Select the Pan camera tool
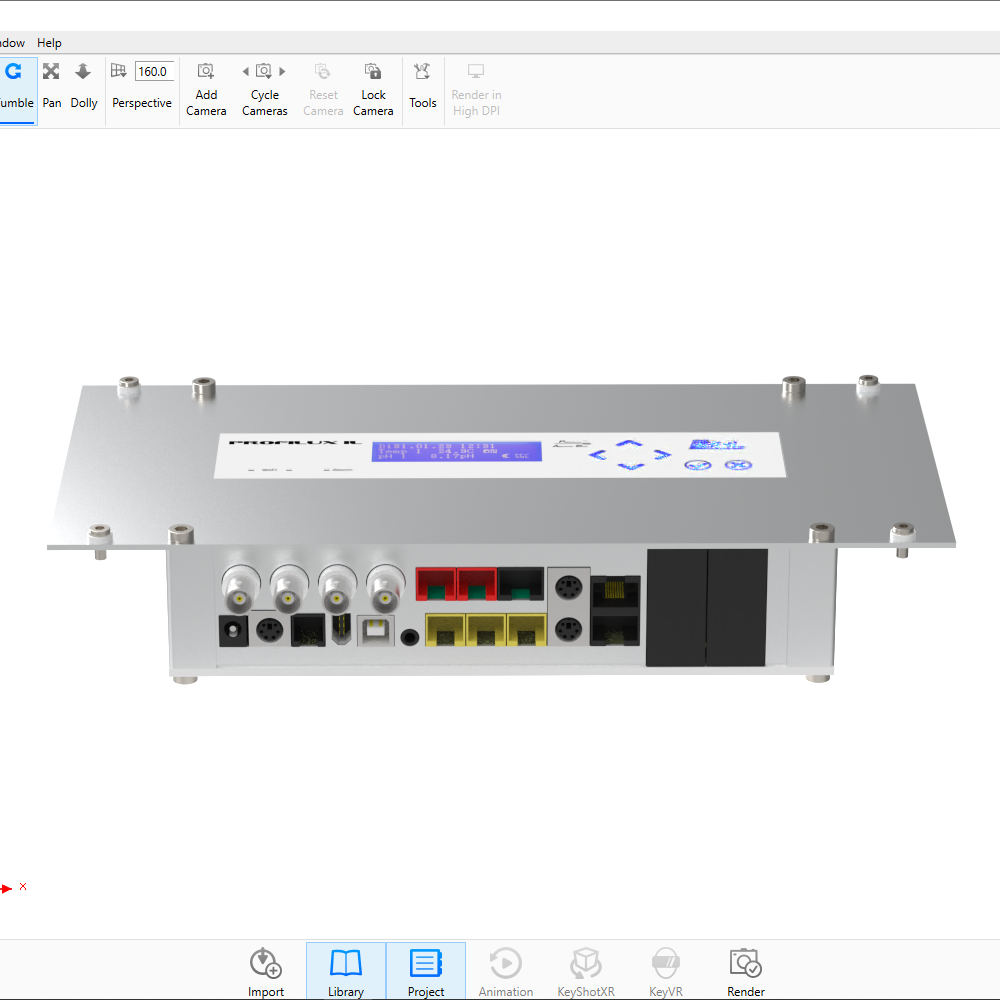The image size is (1000, 1000). point(52,85)
